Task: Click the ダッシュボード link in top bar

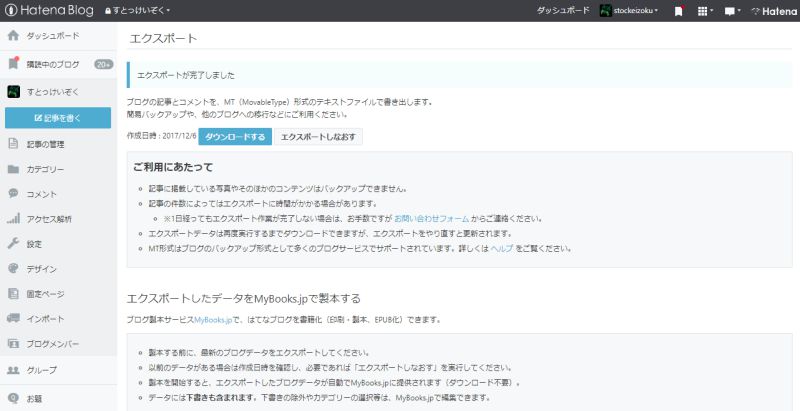Action: pyautogui.click(x=563, y=10)
